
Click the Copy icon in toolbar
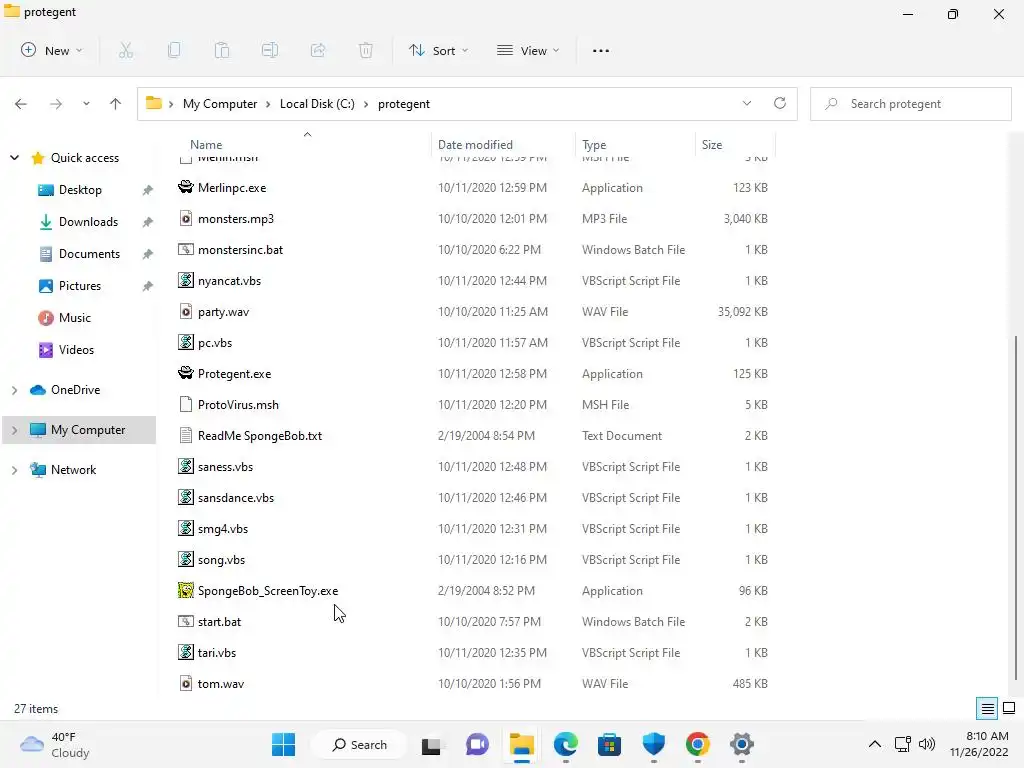pos(174,50)
